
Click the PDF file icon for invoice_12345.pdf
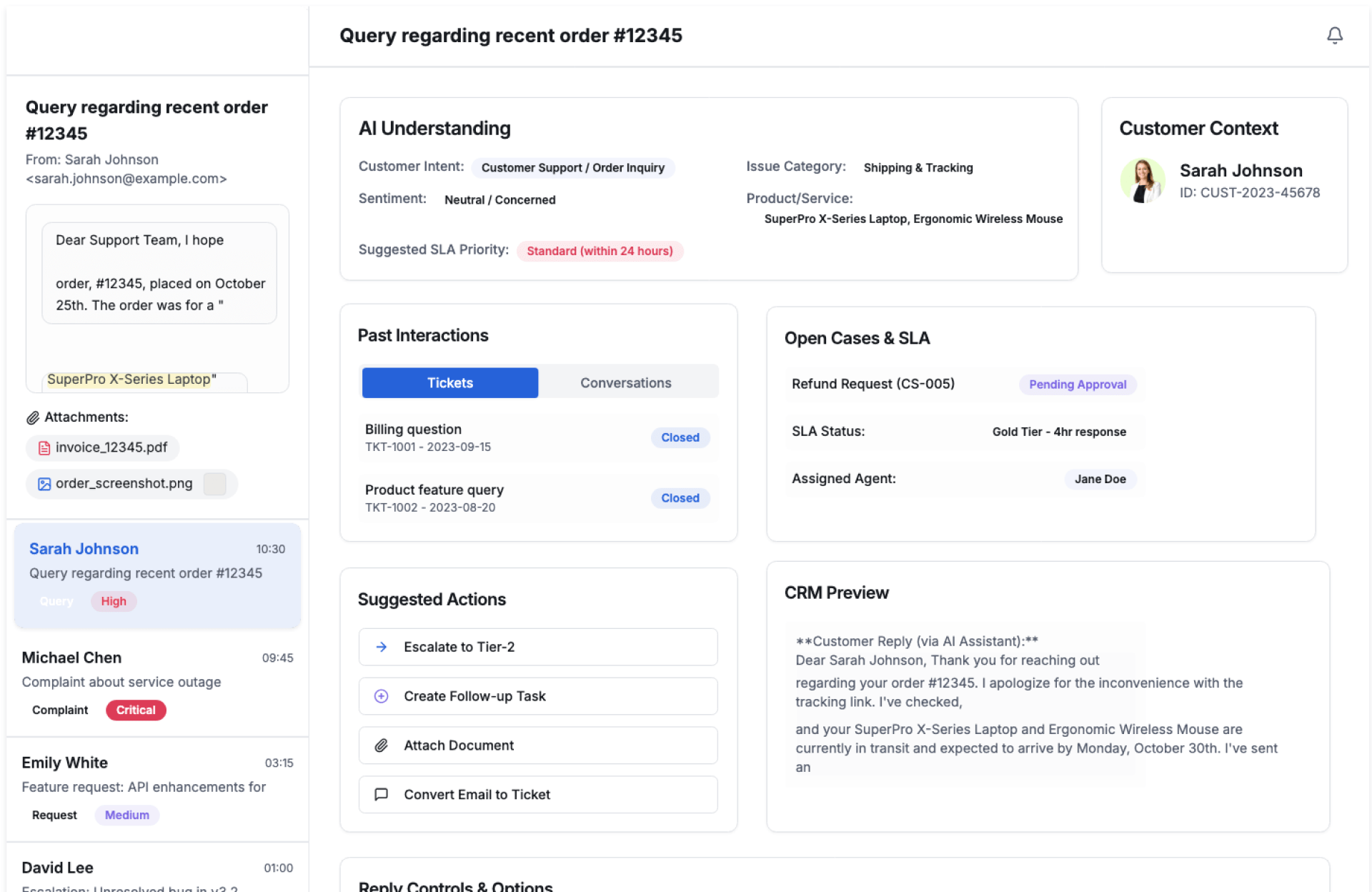coord(44,448)
